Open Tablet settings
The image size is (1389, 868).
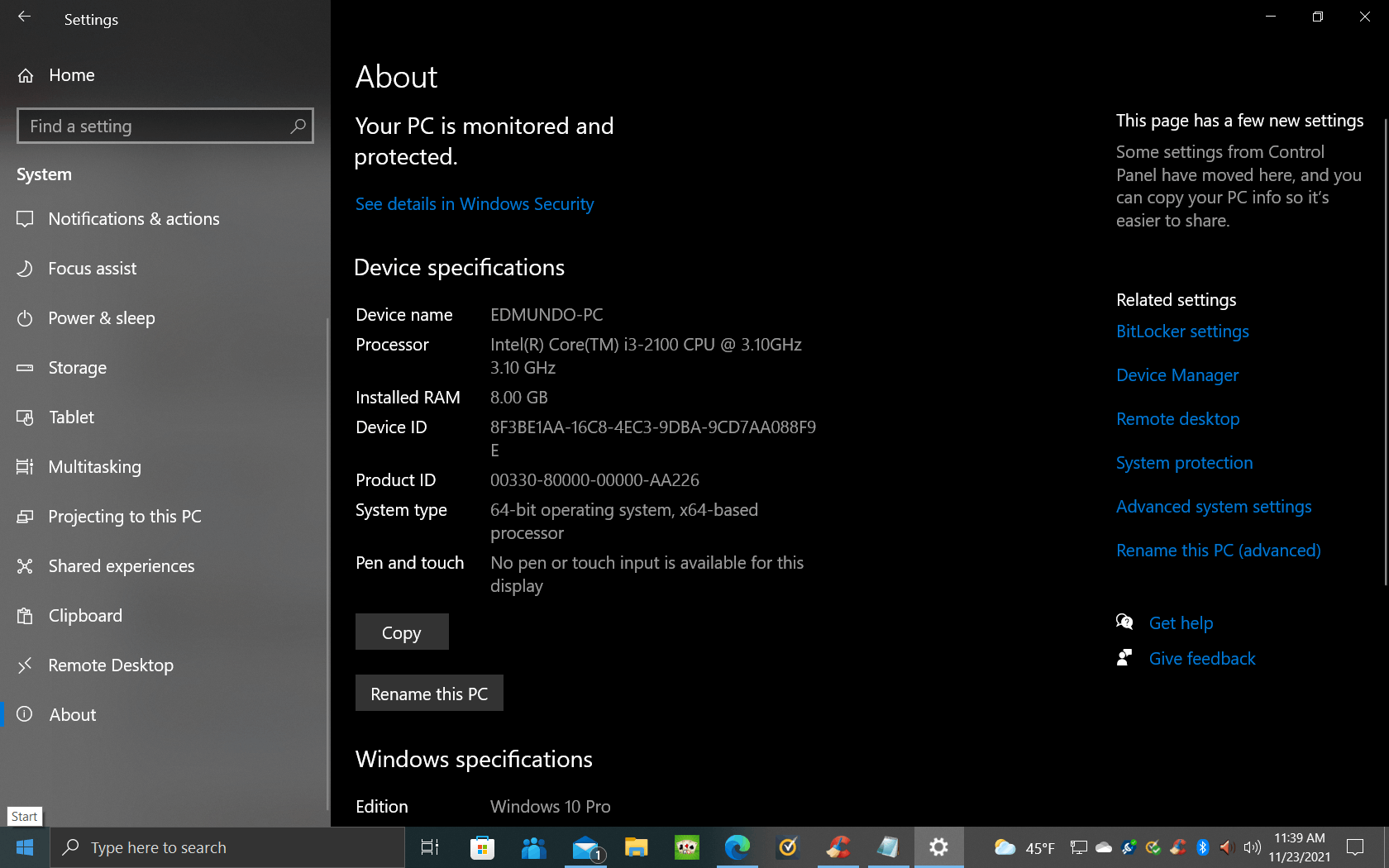[165, 417]
